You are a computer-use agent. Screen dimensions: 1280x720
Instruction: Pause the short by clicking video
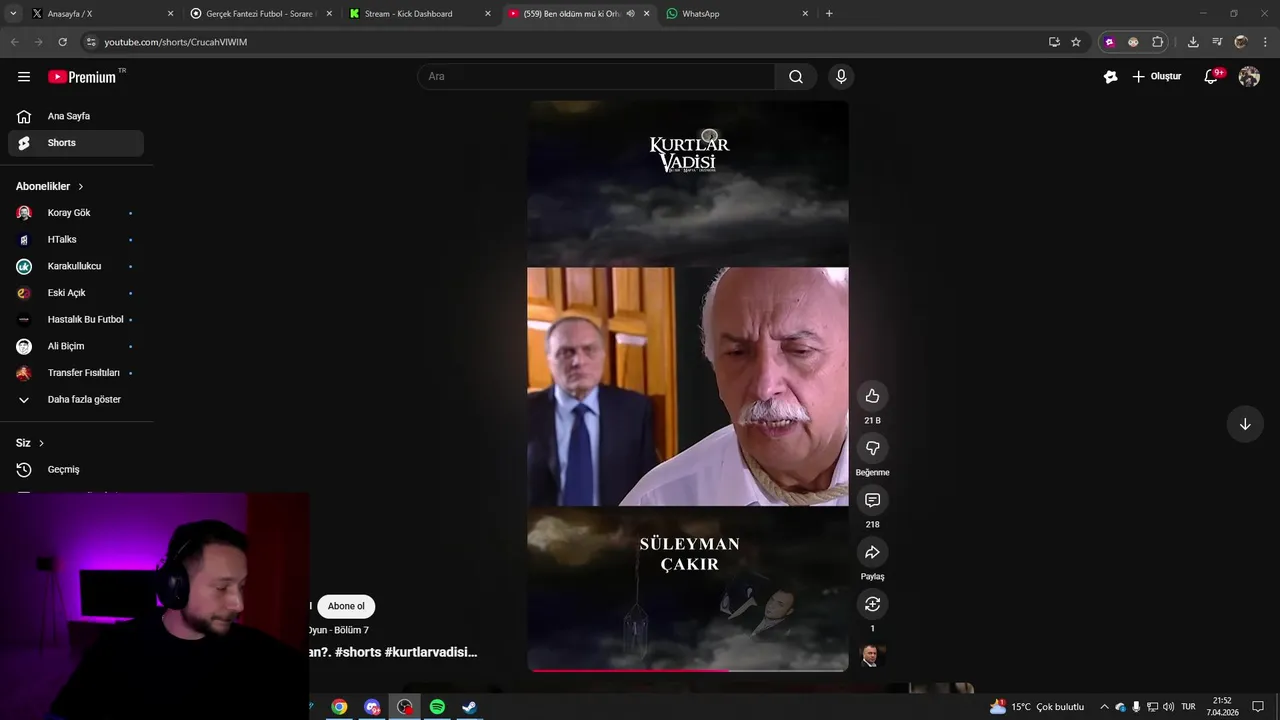688,386
